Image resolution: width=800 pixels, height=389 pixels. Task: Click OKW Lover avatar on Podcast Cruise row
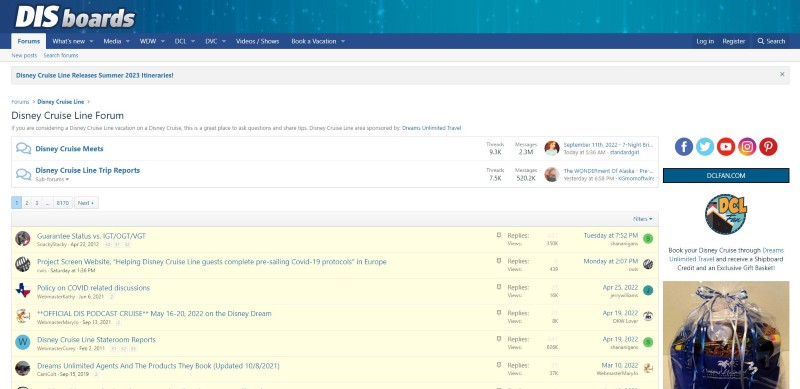pyautogui.click(x=648, y=316)
